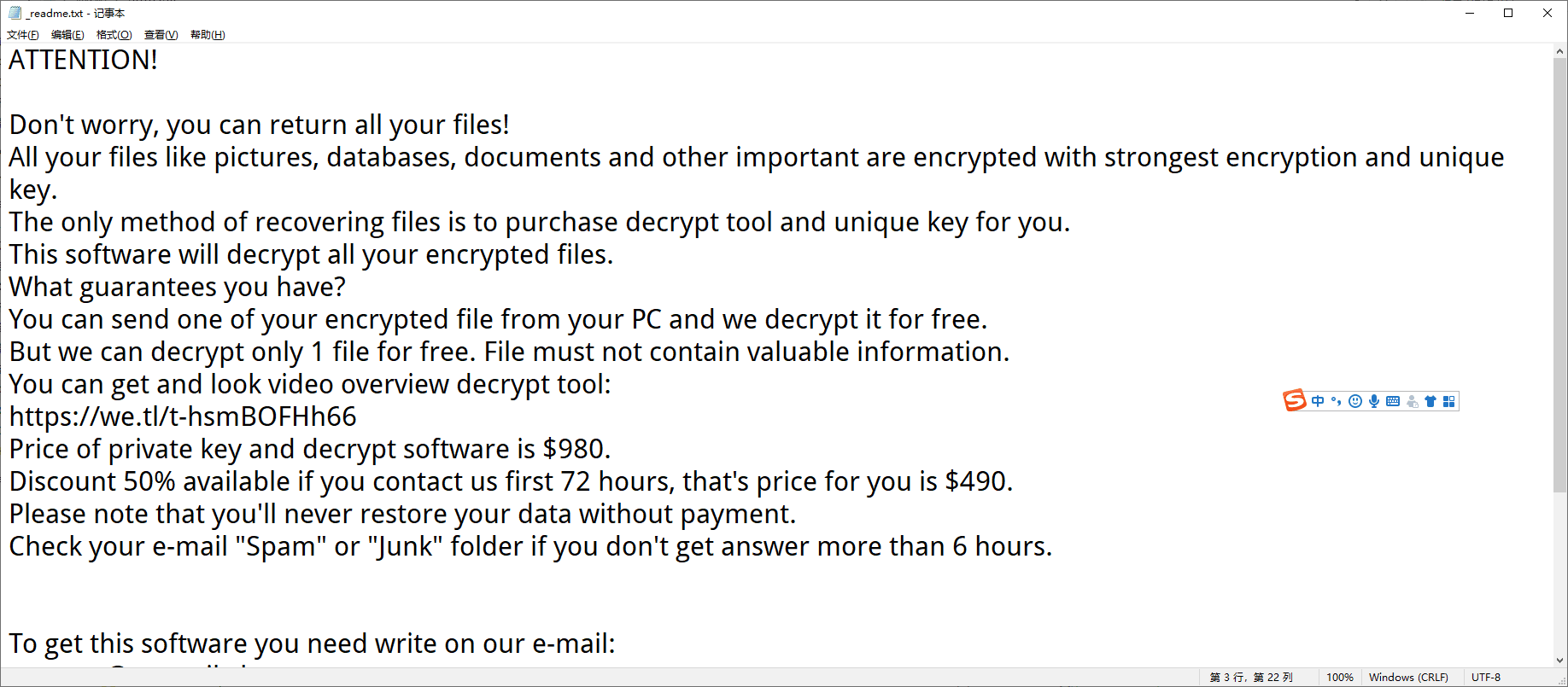Click the Sogou input method logo
The height and width of the screenshot is (687, 1568).
(x=1295, y=400)
